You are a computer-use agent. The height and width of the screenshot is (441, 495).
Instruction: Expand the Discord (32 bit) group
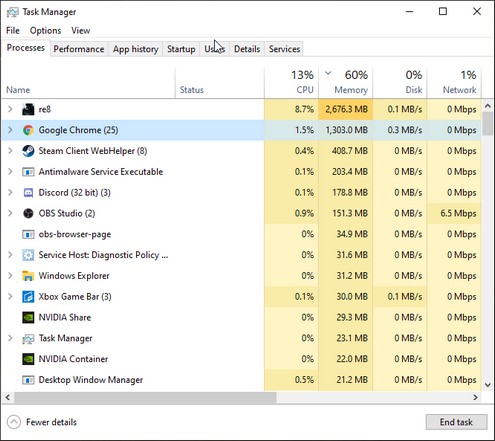(x=10, y=192)
